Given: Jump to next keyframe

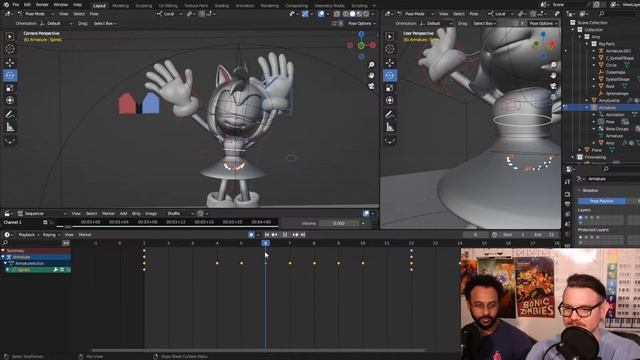Looking at the screenshot, I should [295, 235].
